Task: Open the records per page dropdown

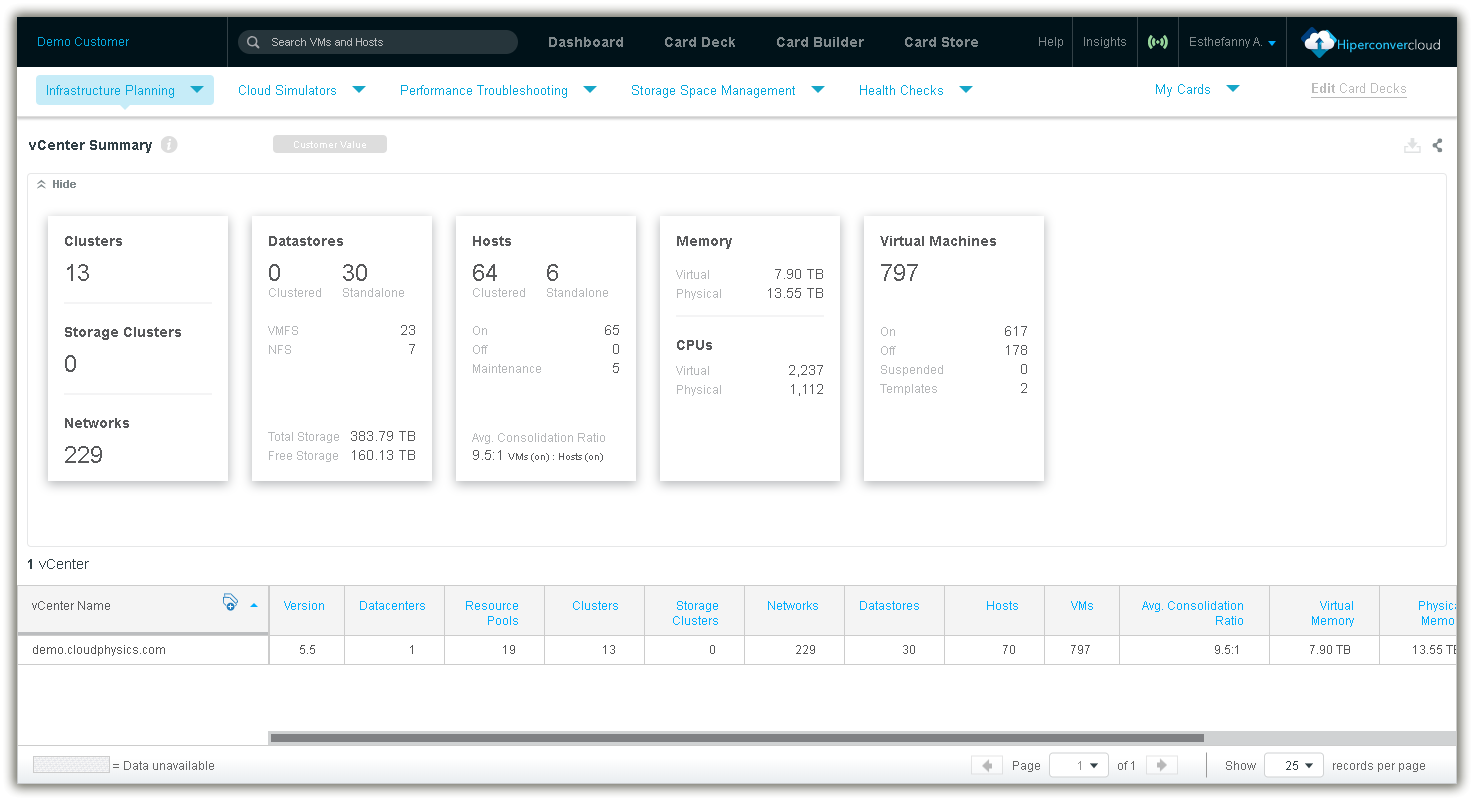Action: click(1294, 765)
